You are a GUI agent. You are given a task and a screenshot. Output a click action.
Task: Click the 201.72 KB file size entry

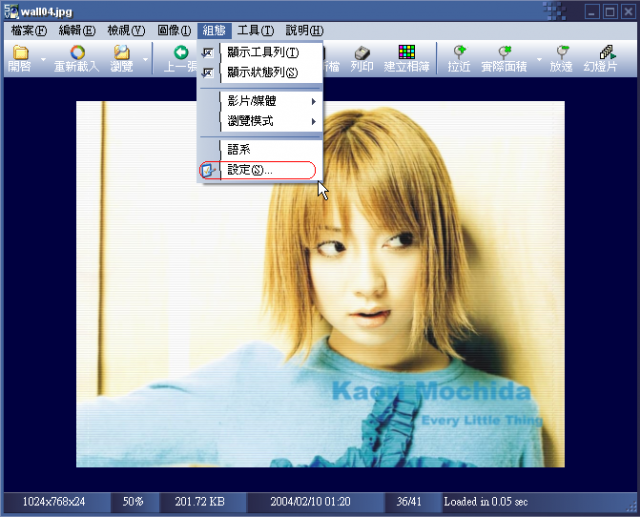pyautogui.click(x=200, y=501)
